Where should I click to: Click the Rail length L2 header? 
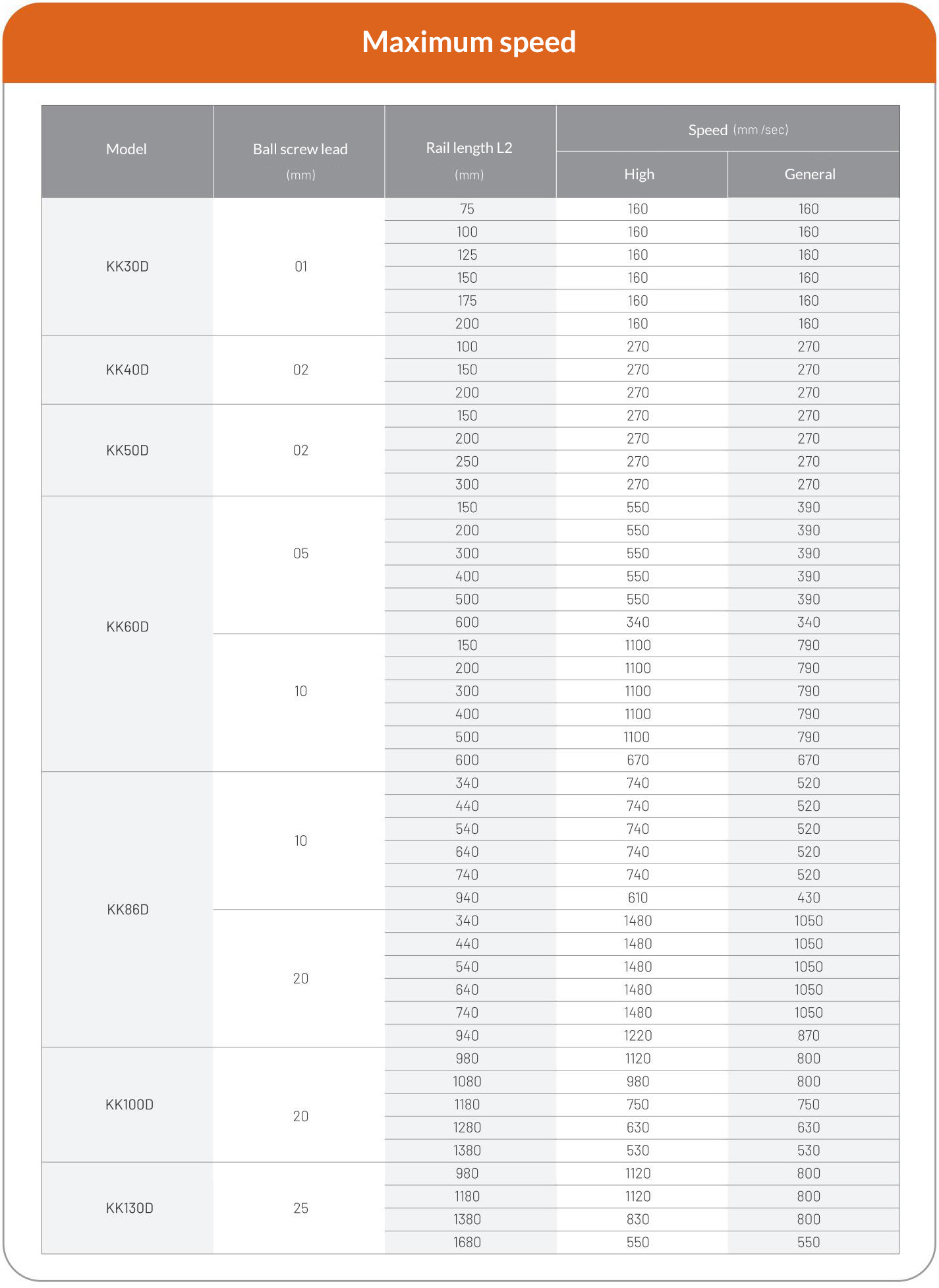pyautogui.click(x=469, y=149)
